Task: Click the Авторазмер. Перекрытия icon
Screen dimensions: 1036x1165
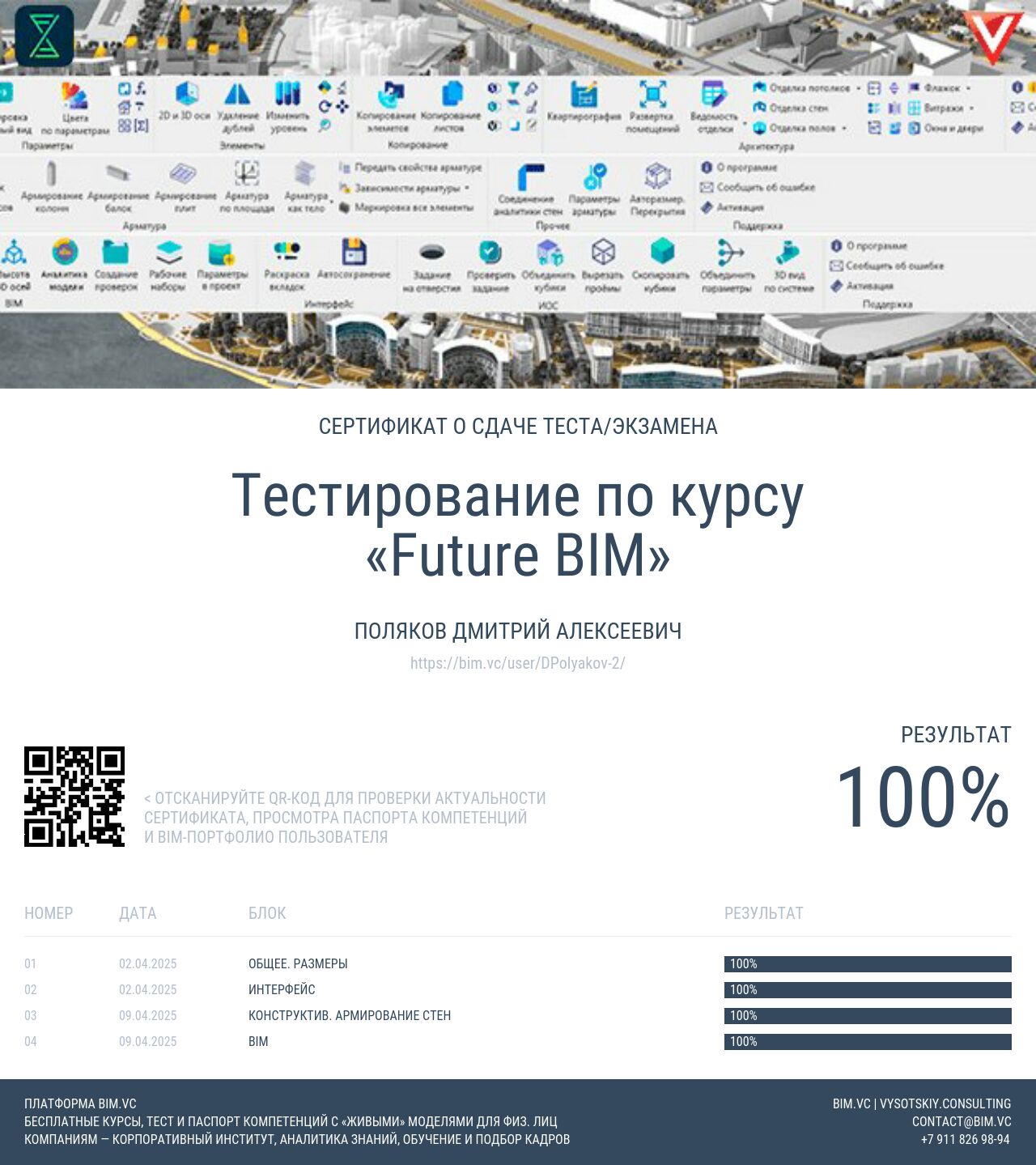Action: pyautogui.click(x=657, y=176)
